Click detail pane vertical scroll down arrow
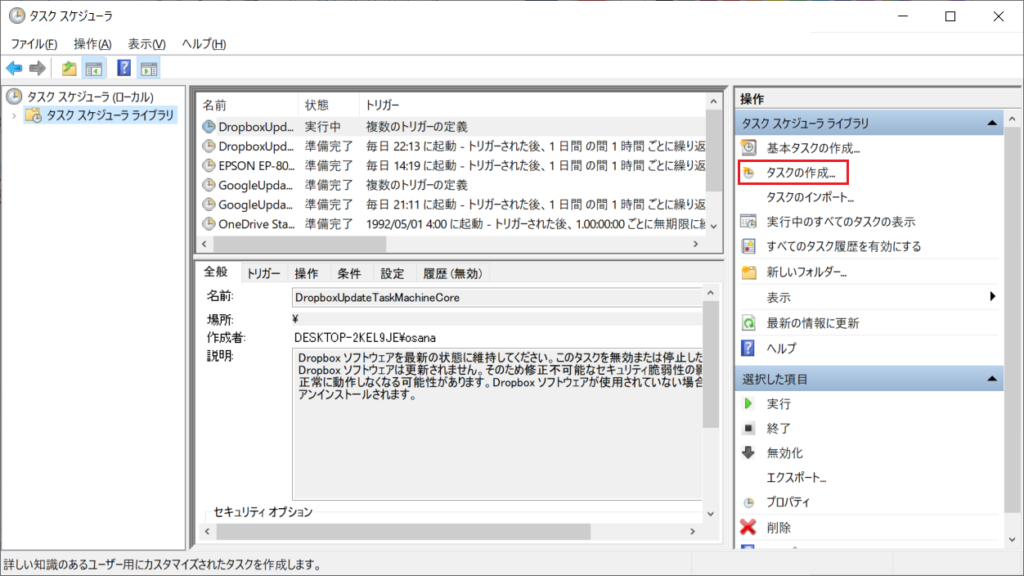1024x576 pixels. click(711, 514)
